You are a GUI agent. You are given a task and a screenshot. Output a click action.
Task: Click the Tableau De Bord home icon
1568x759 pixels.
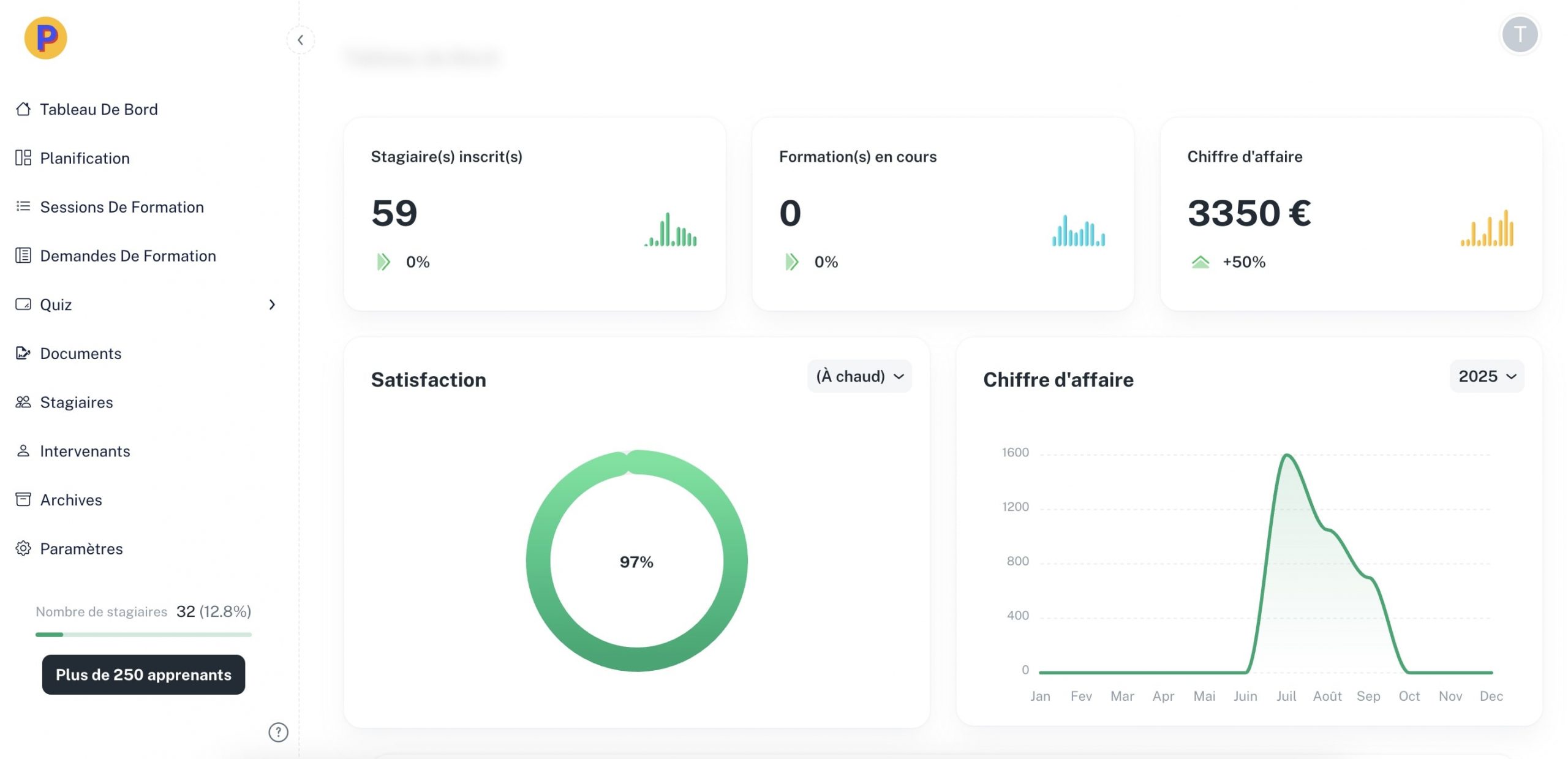pyautogui.click(x=23, y=109)
